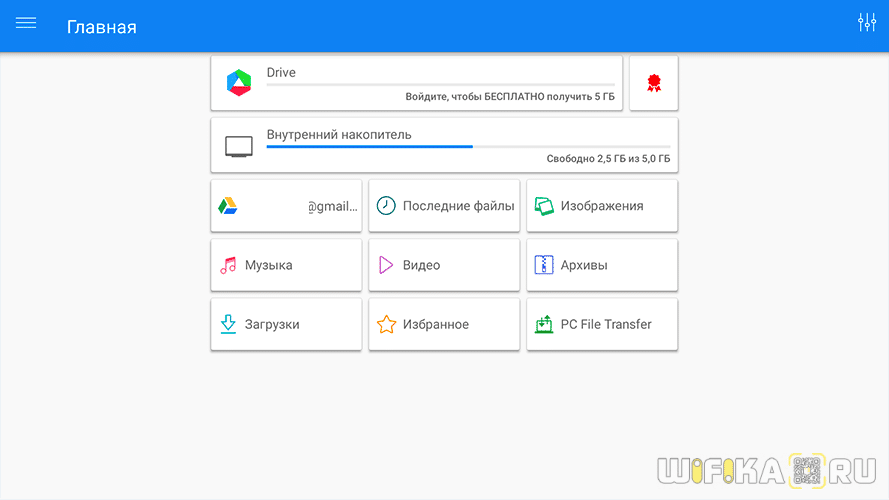Open the hamburger navigation menu
The width and height of the screenshot is (889, 500).
tap(26, 23)
